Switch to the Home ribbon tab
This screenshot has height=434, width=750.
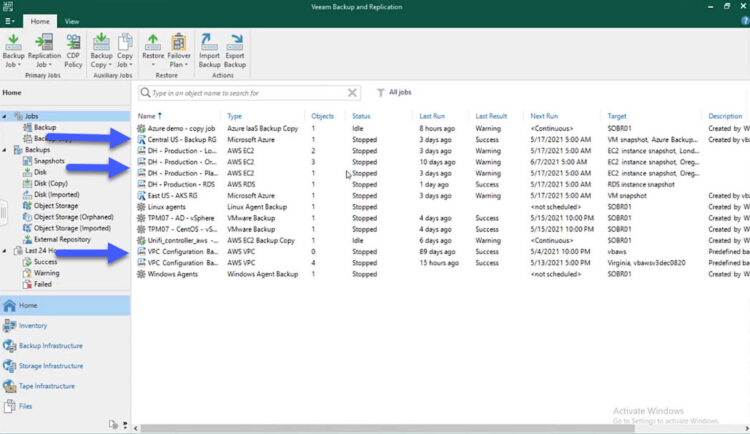click(40, 21)
